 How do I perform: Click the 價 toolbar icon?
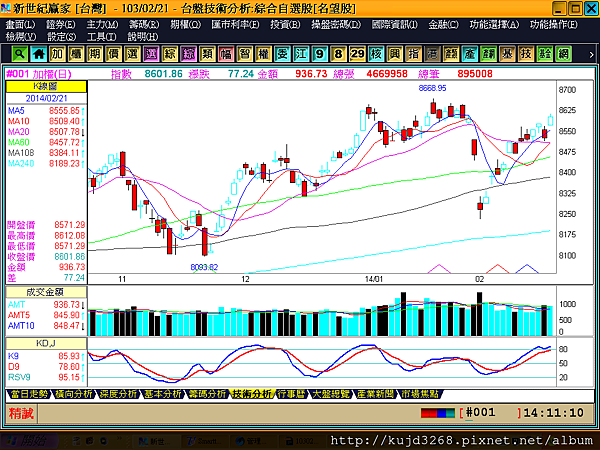click(114, 54)
